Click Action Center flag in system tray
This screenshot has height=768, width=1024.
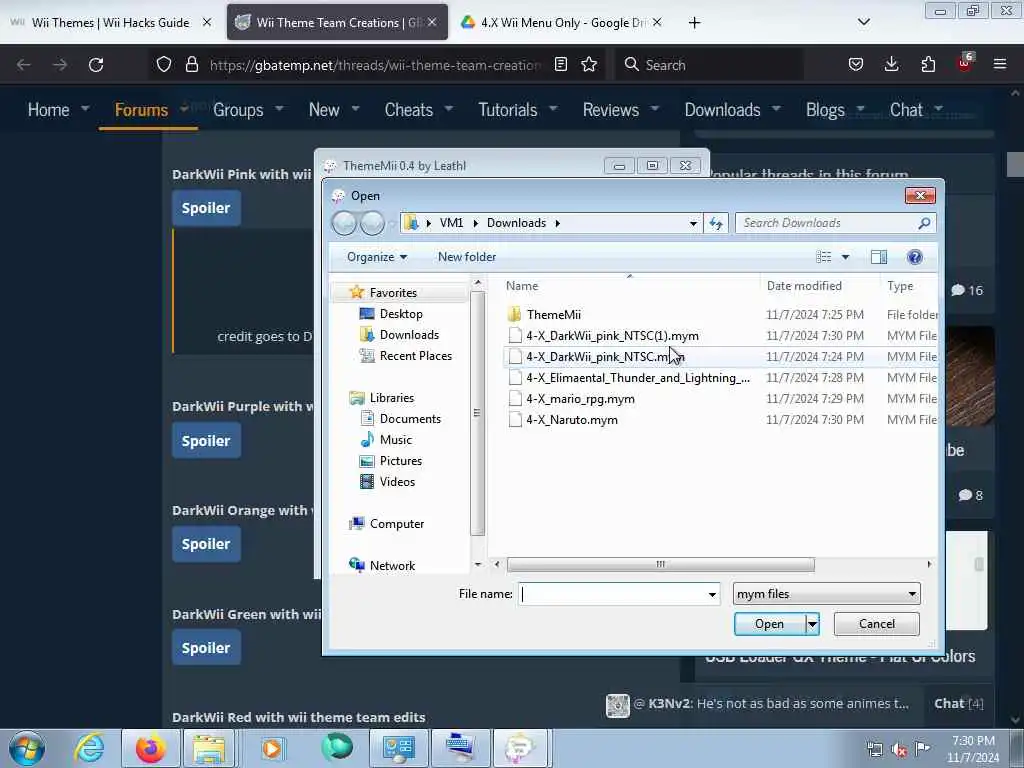click(922, 748)
